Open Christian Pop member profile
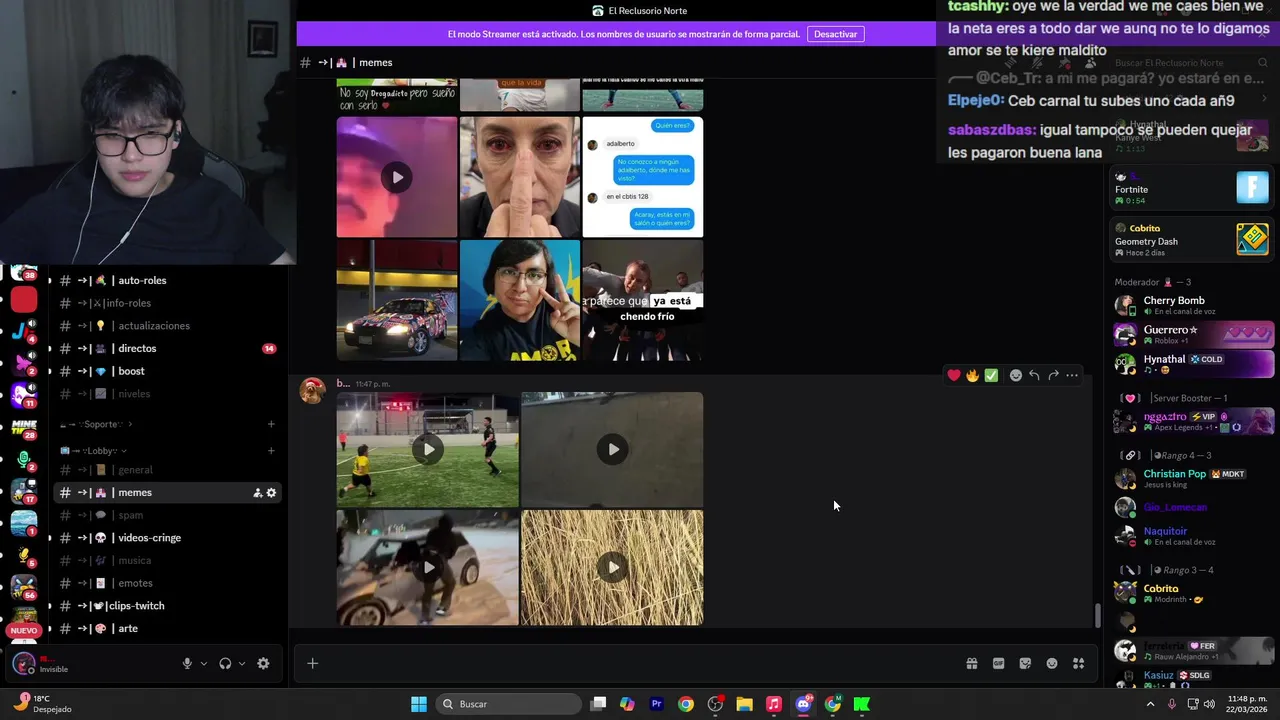The width and height of the screenshot is (1280, 720). pyautogui.click(x=1194, y=478)
